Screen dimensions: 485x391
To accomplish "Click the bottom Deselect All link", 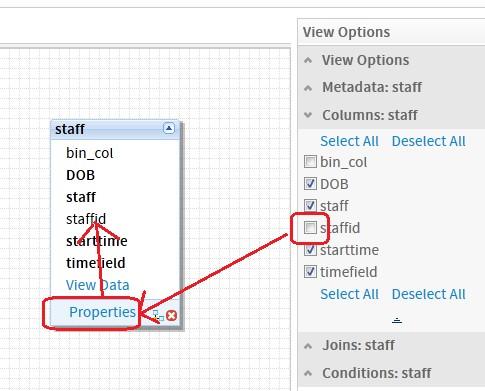I will (429, 294).
